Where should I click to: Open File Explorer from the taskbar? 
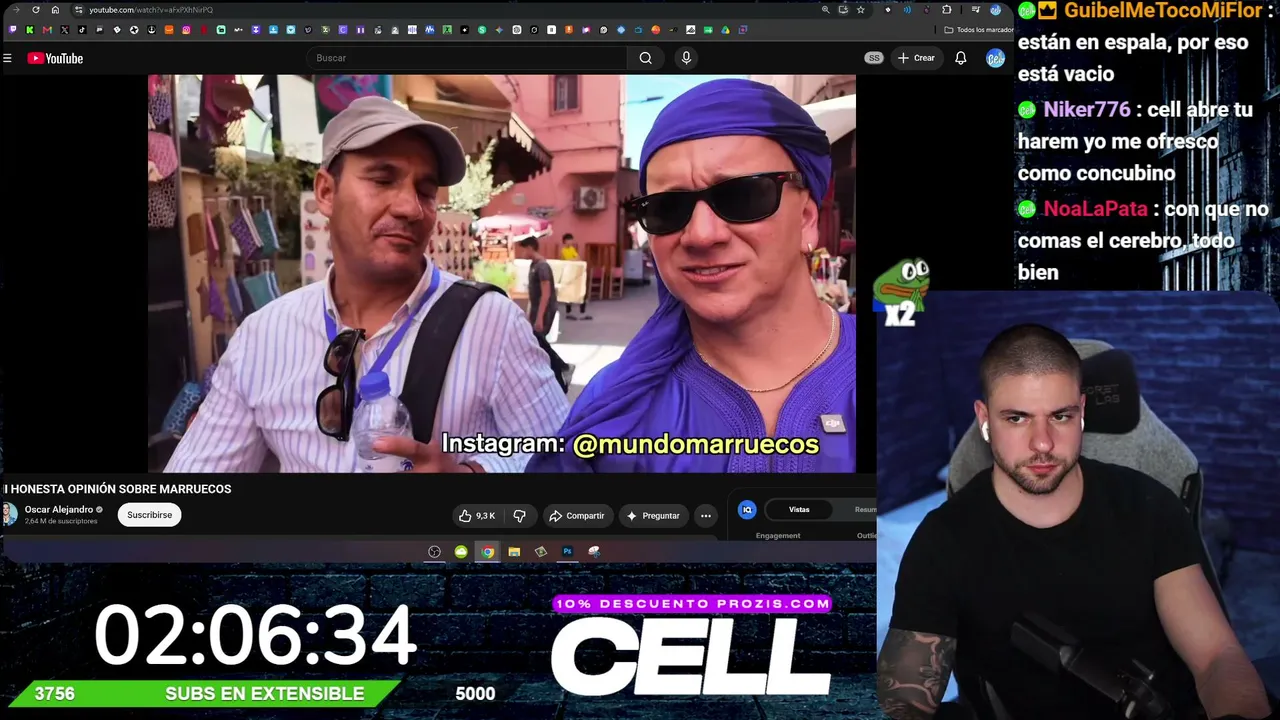(514, 552)
